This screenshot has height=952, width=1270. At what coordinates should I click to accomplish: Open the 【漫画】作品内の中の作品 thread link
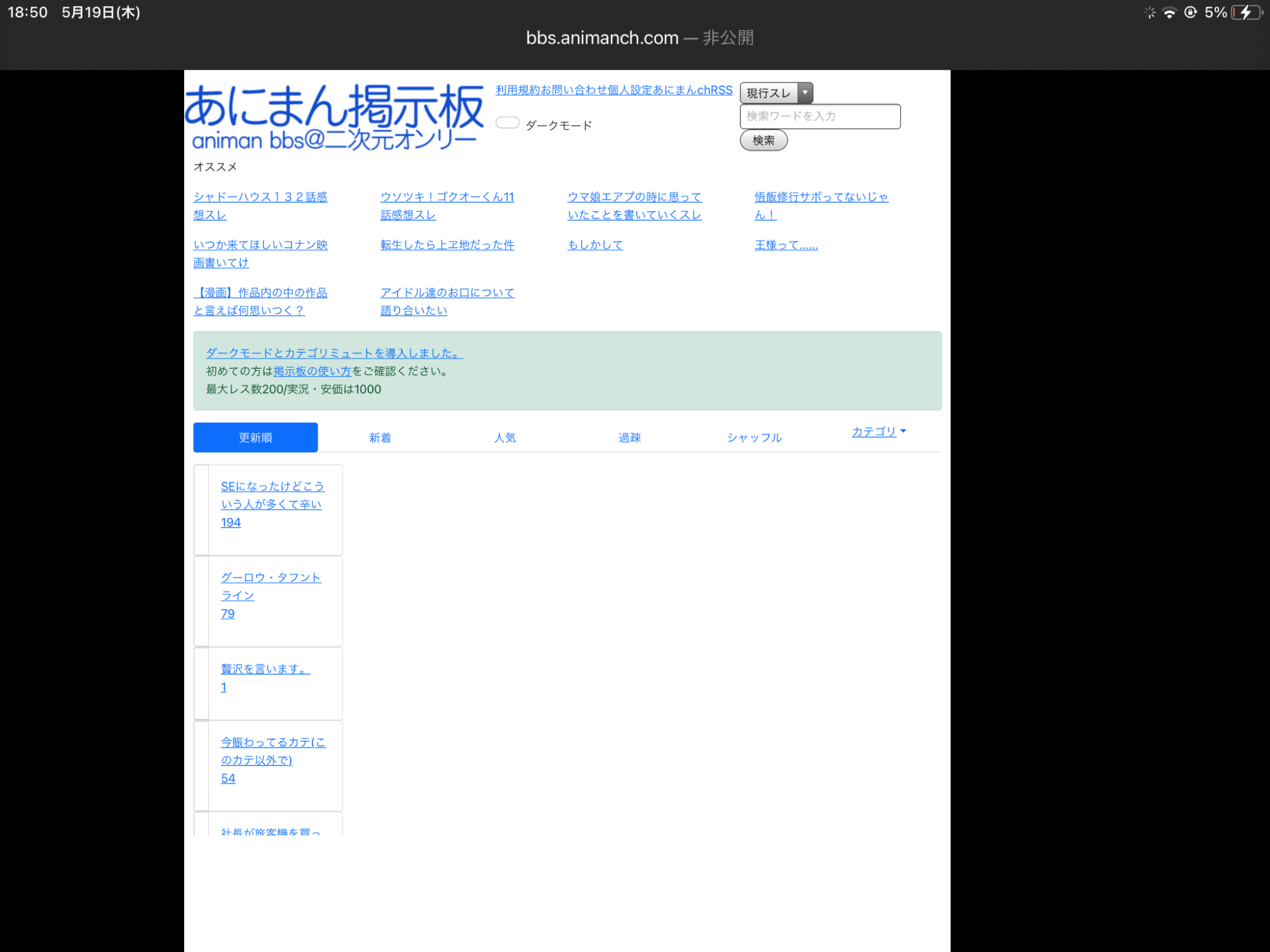pyautogui.click(x=260, y=301)
